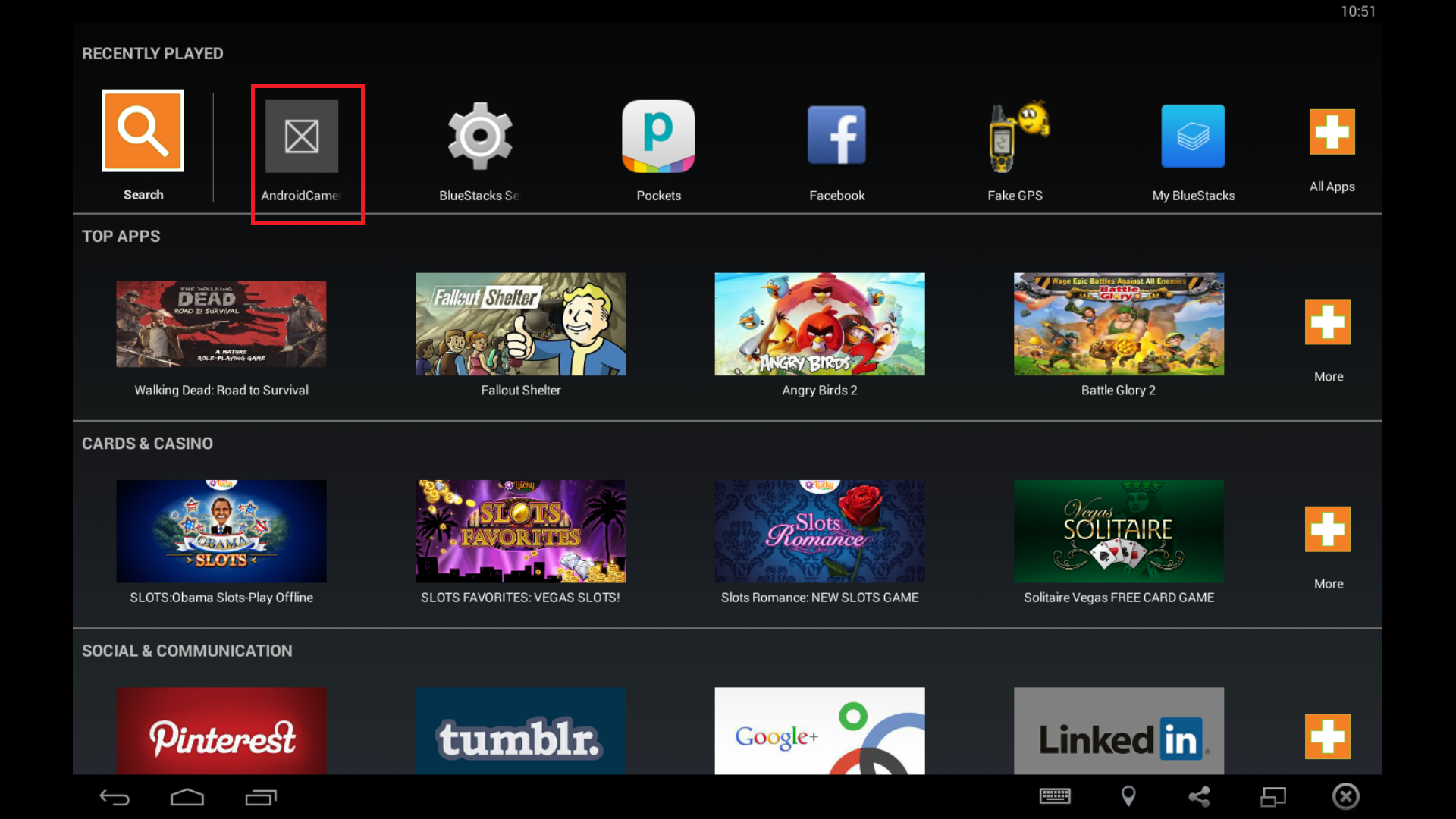Tap the Recent Apps navigation icon
Screen dimensions: 1456x819
click(x=261, y=797)
